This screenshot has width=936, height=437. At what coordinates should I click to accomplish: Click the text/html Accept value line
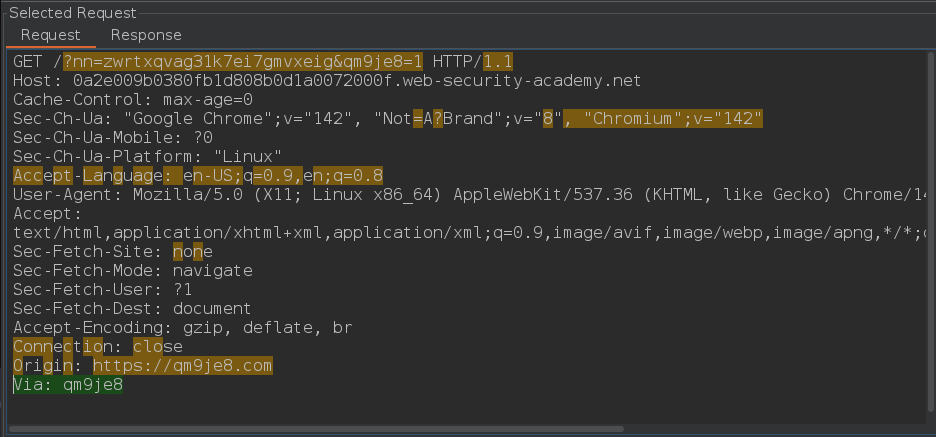pos(400,233)
